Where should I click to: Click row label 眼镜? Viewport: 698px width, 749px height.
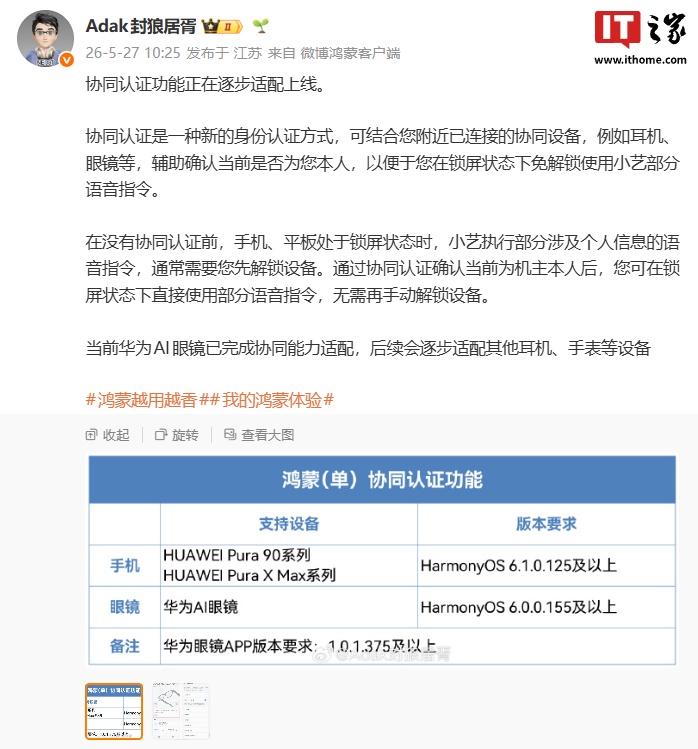coord(125,607)
